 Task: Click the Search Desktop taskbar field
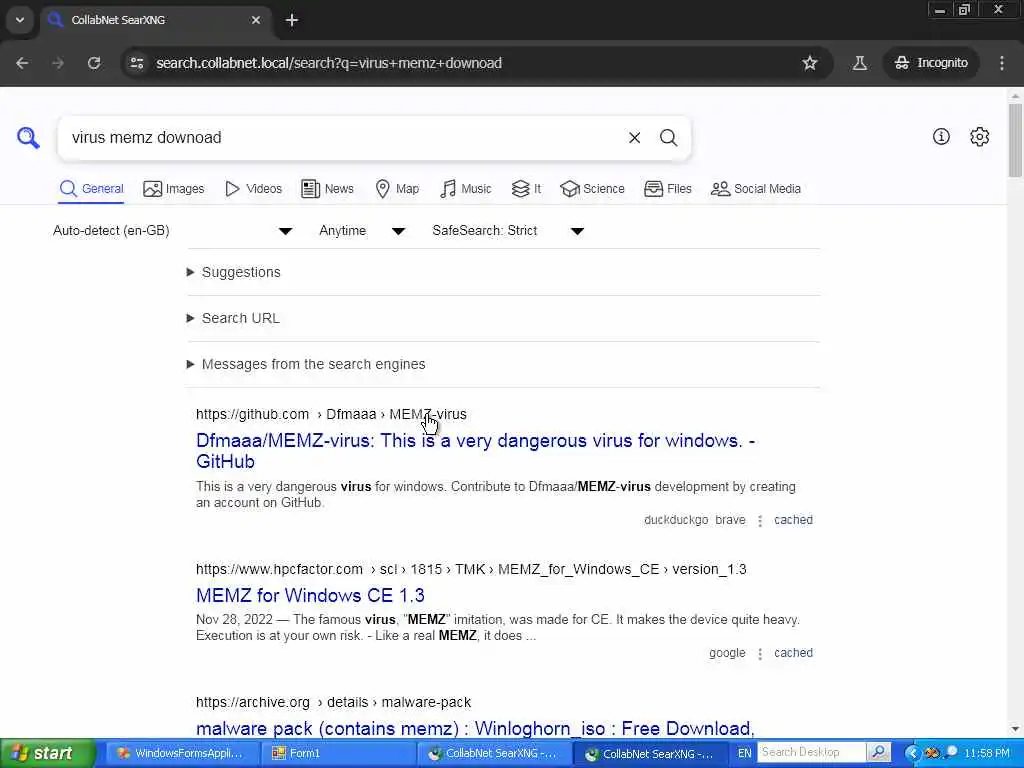pyautogui.click(x=810, y=752)
